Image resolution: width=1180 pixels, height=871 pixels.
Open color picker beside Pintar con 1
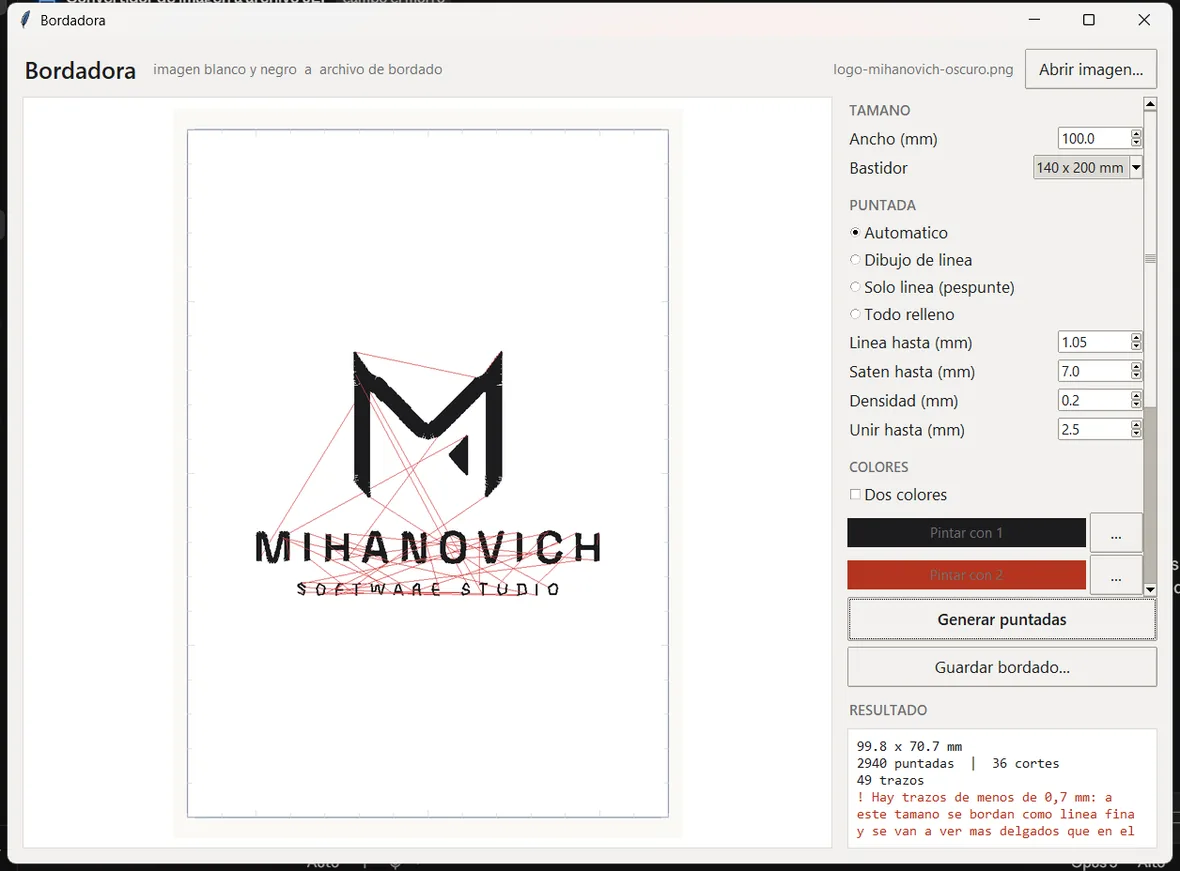1116,533
